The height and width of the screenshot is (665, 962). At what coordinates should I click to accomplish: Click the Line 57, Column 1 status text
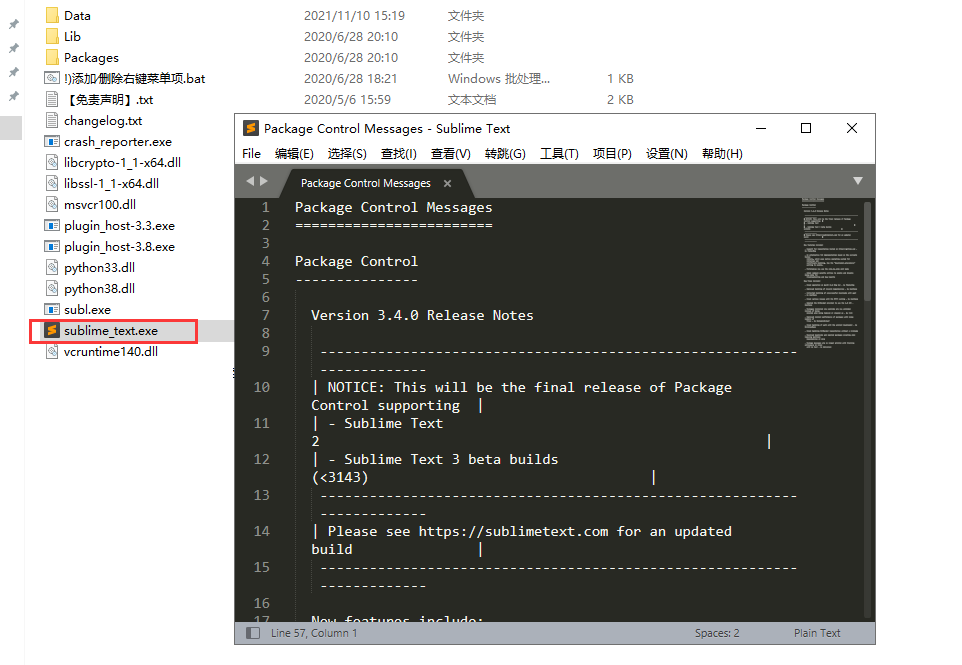coord(314,632)
